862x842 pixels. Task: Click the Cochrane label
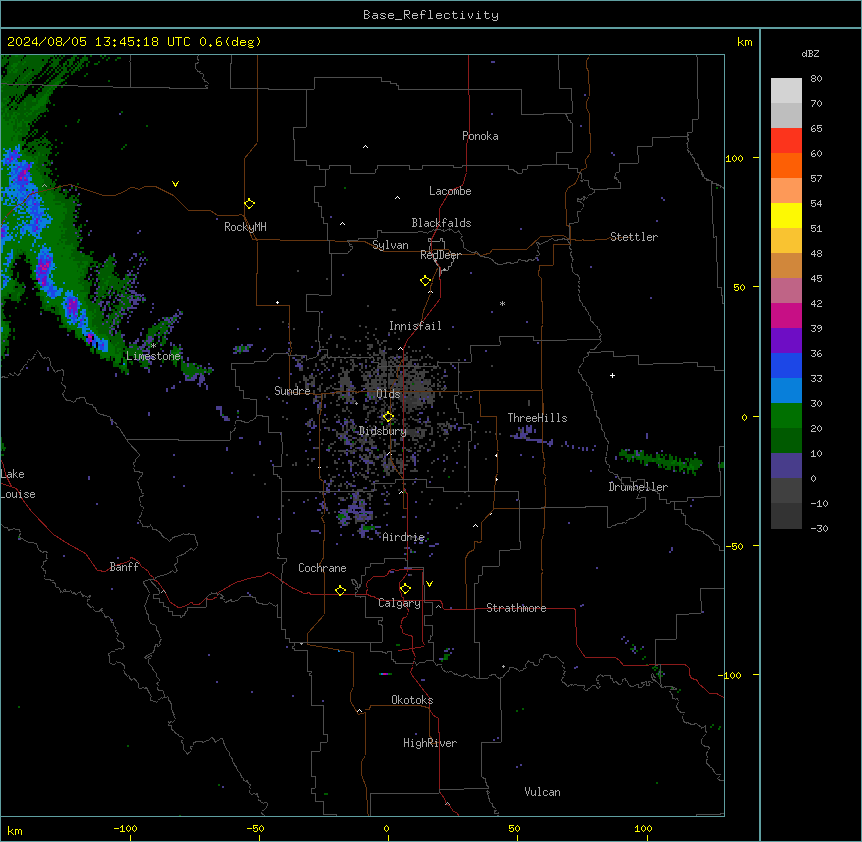322,568
